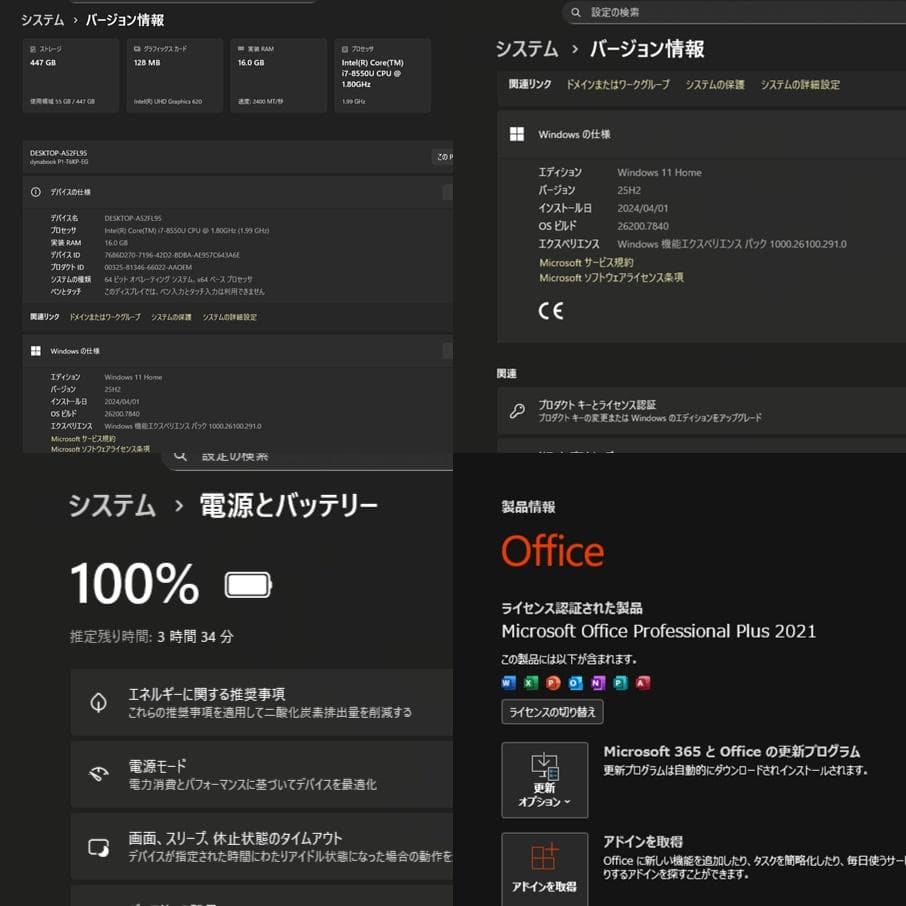Open システムの保護 link under the large バージョン情報 title

(715, 84)
